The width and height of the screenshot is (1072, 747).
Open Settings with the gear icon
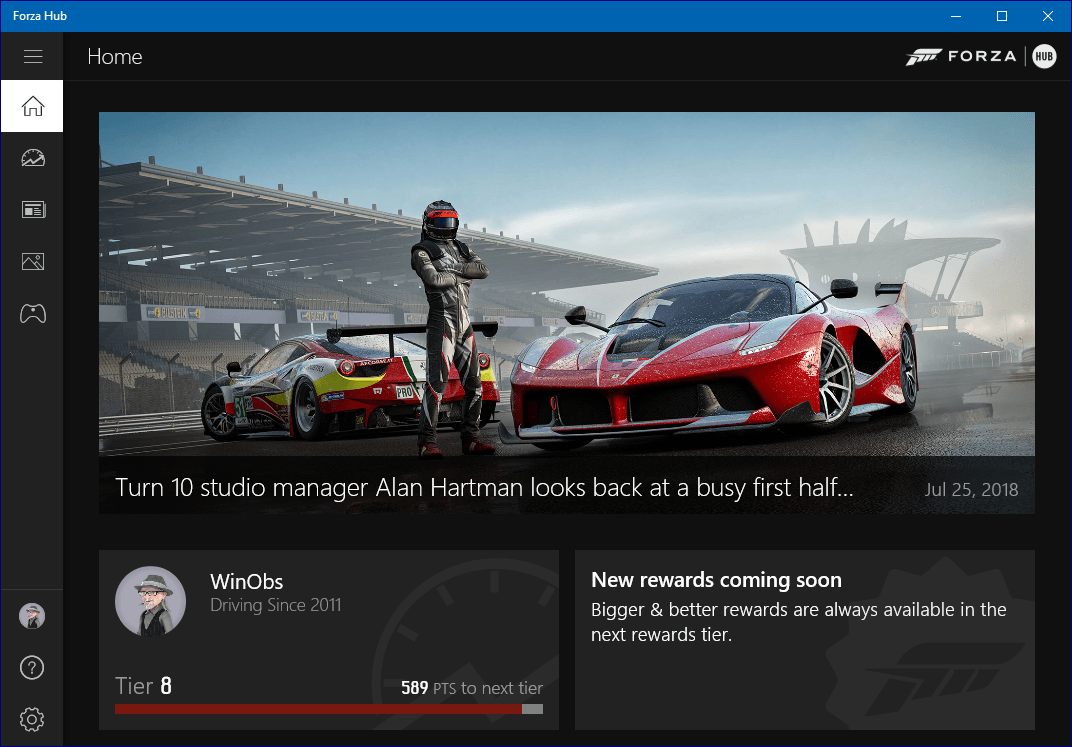pyautogui.click(x=32, y=719)
